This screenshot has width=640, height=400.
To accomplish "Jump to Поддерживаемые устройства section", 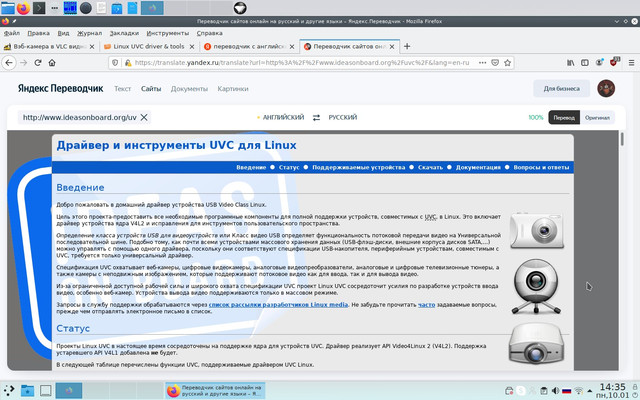I will [x=358, y=167].
